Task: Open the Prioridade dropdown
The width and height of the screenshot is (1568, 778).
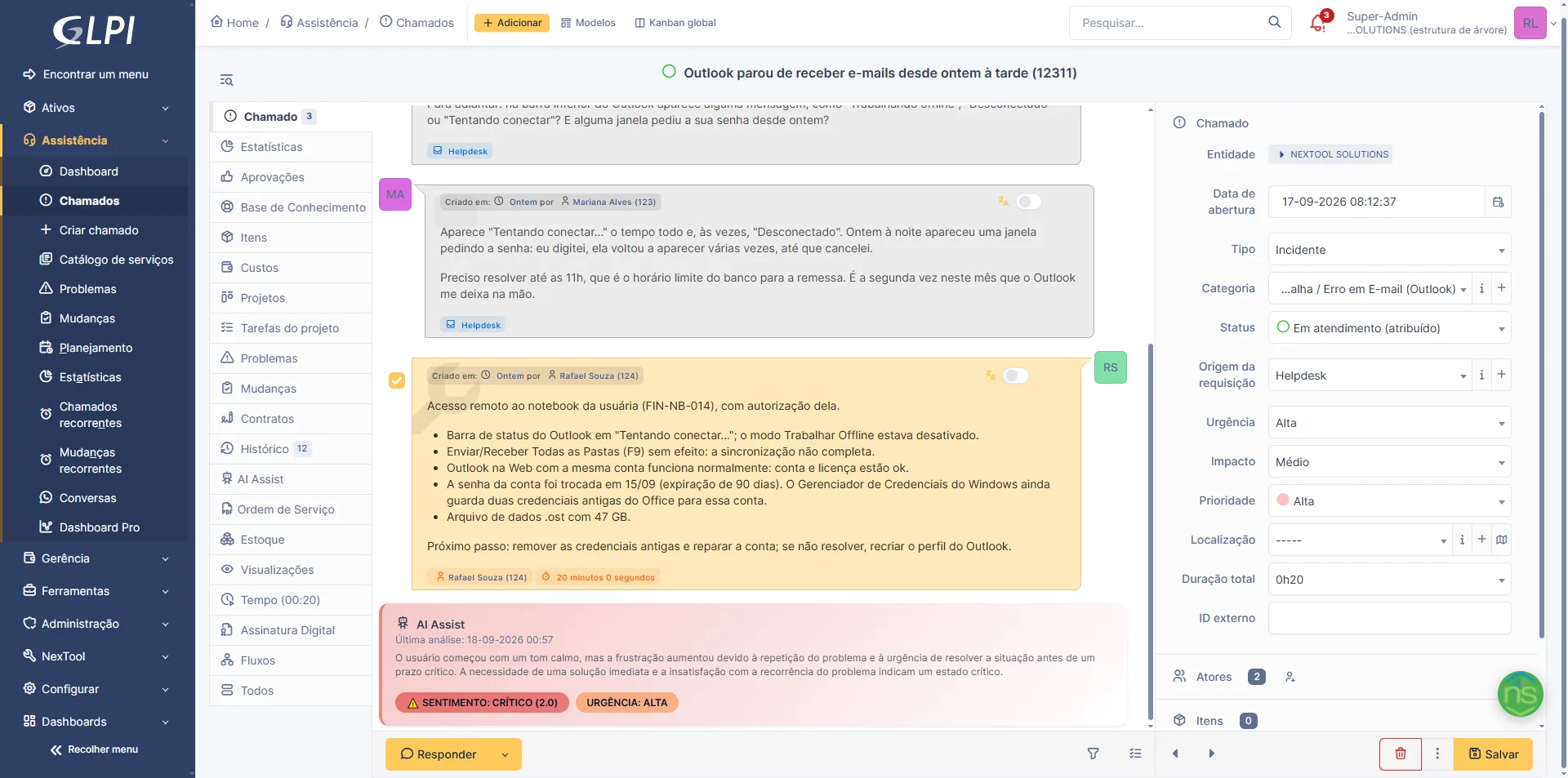Action: [1389, 501]
